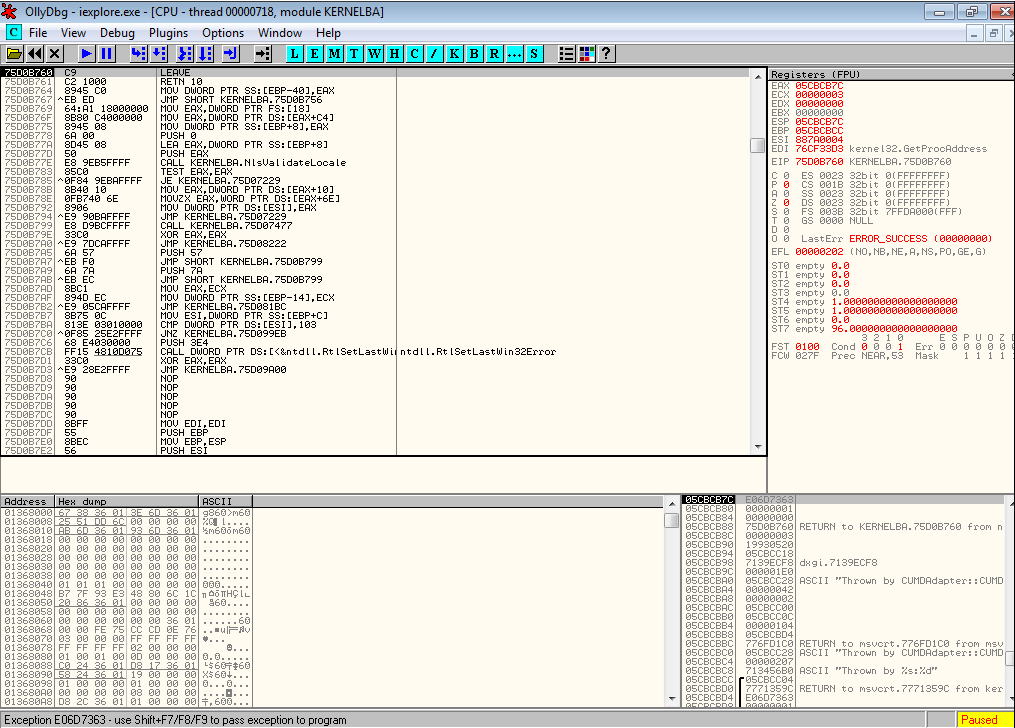Select the EIP register value

point(819,161)
